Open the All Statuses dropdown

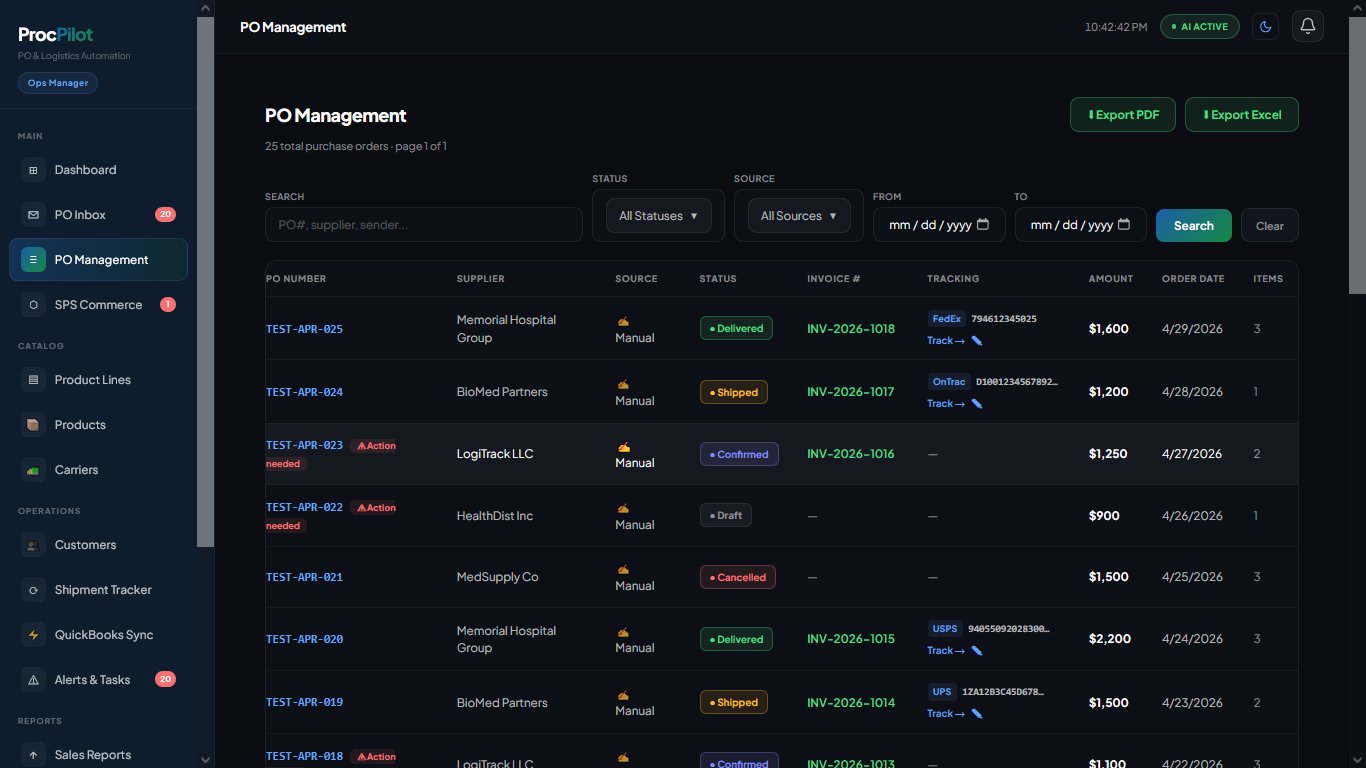point(658,216)
